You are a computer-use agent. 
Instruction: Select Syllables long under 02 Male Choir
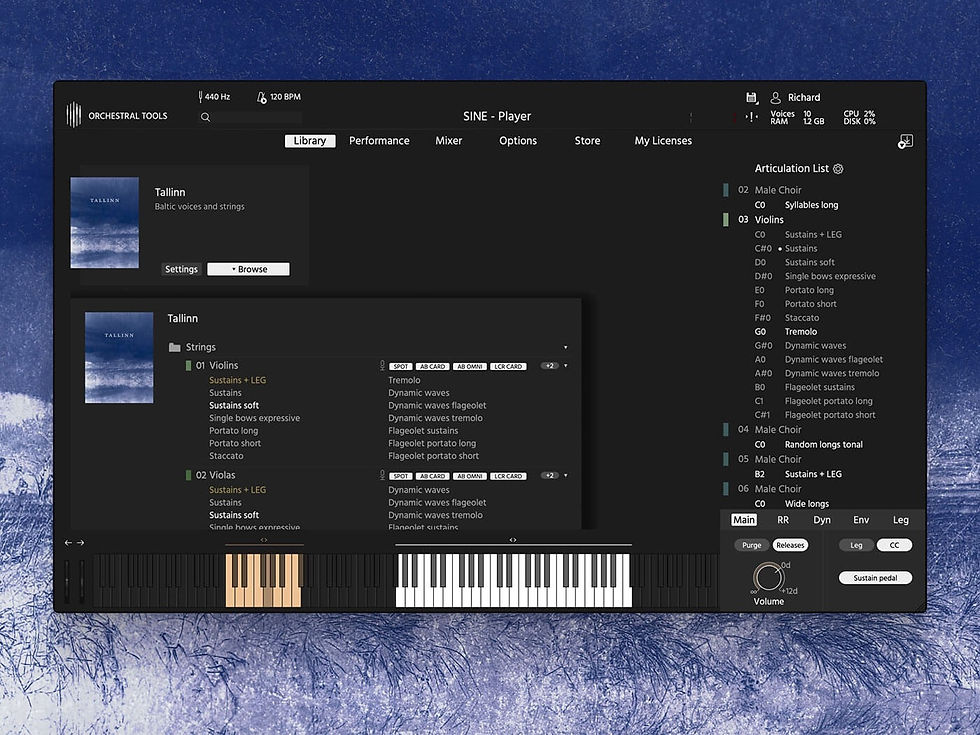[x=811, y=205]
